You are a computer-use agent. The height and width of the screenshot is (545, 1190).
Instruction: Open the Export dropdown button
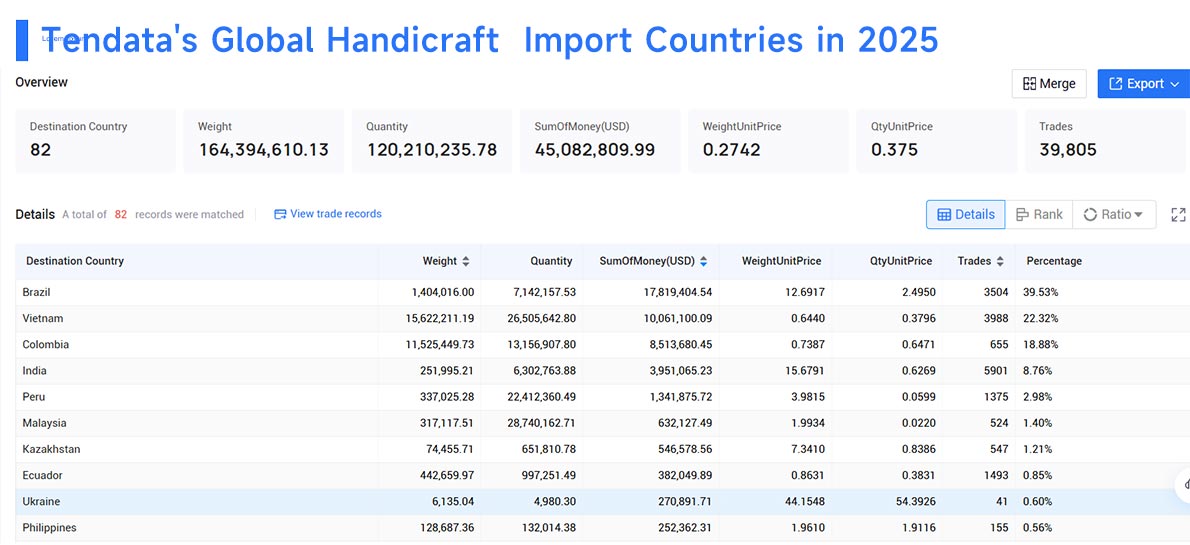click(x=1144, y=83)
